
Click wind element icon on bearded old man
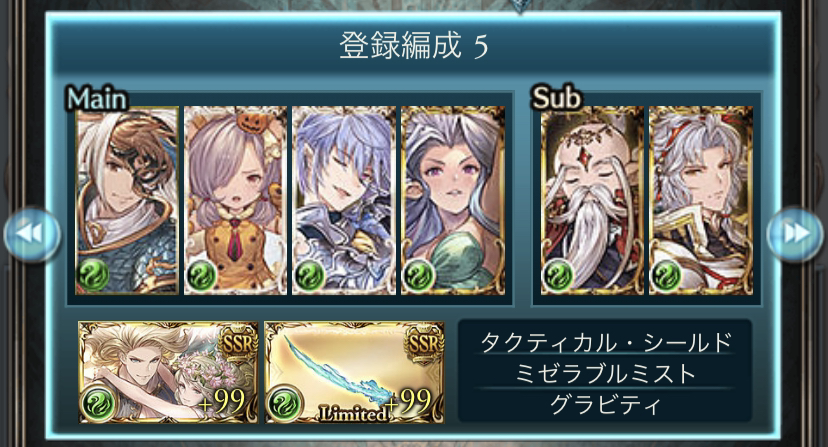tap(559, 275)
